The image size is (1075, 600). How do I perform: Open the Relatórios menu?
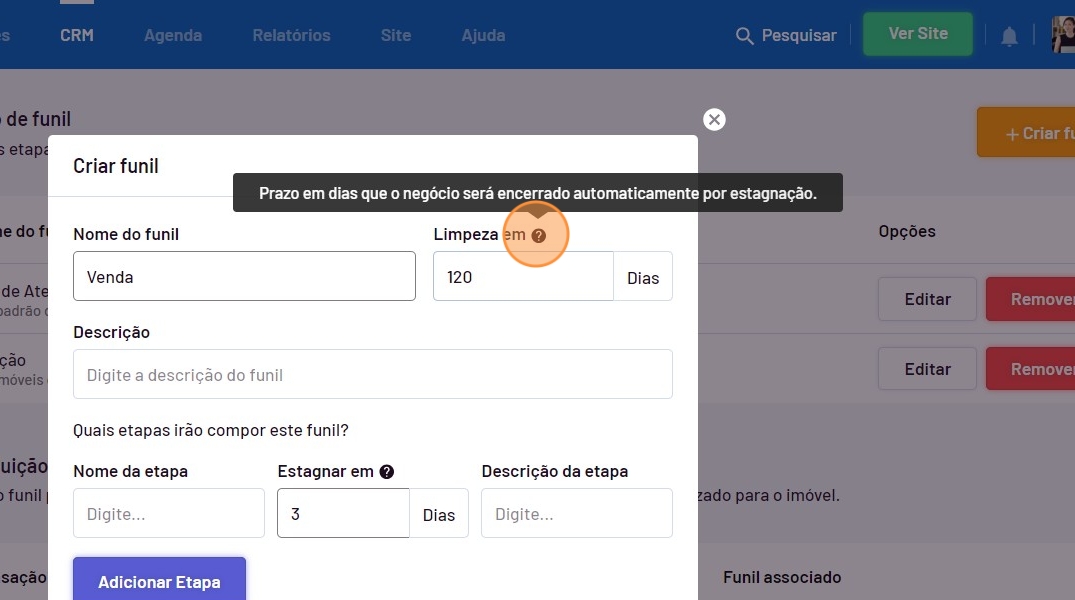click(x=291, y=35)
